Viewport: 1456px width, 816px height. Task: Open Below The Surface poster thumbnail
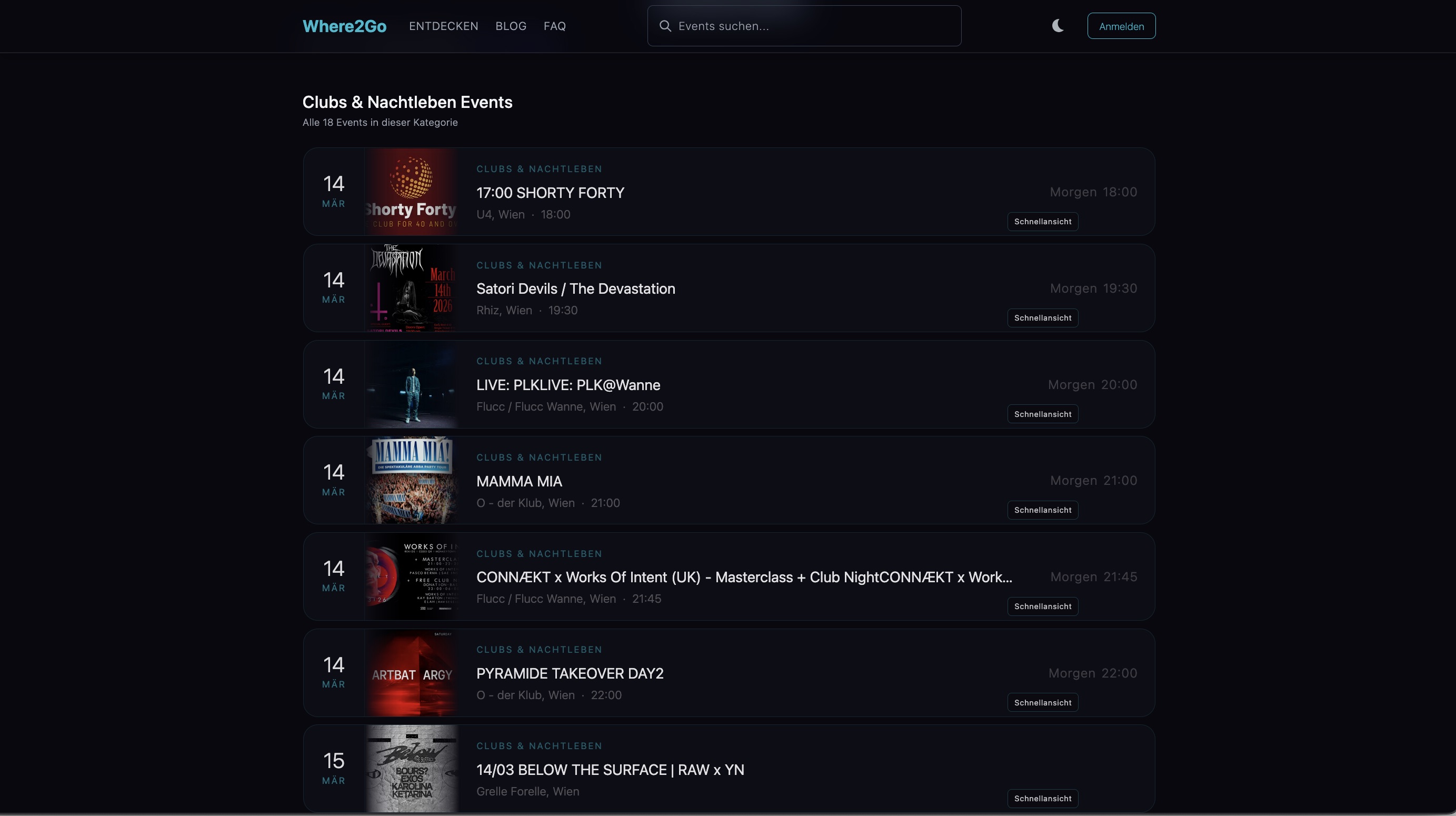pyautogui.click(x=411, y=769)
